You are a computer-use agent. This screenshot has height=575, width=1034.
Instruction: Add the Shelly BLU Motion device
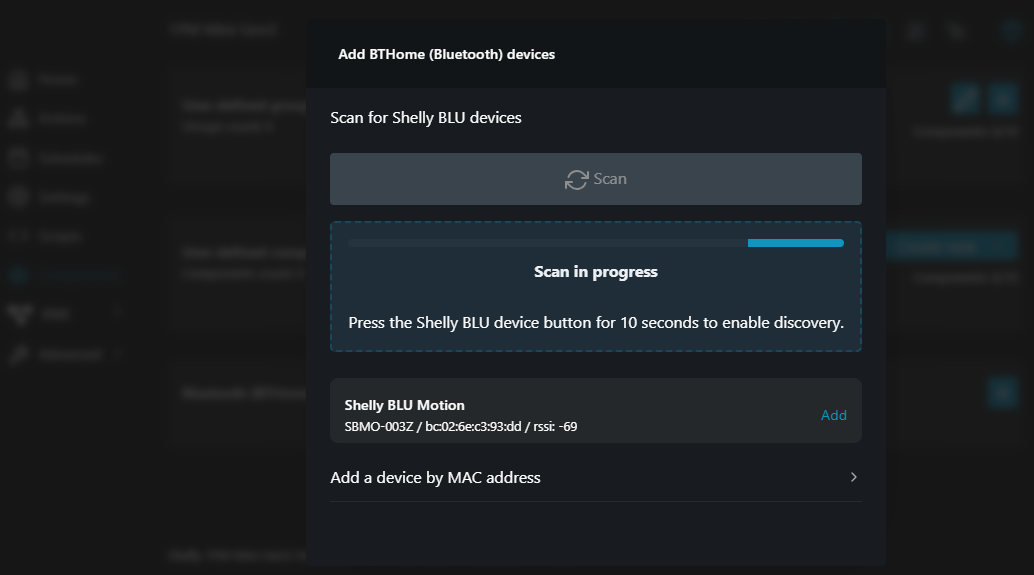[833, 415]
